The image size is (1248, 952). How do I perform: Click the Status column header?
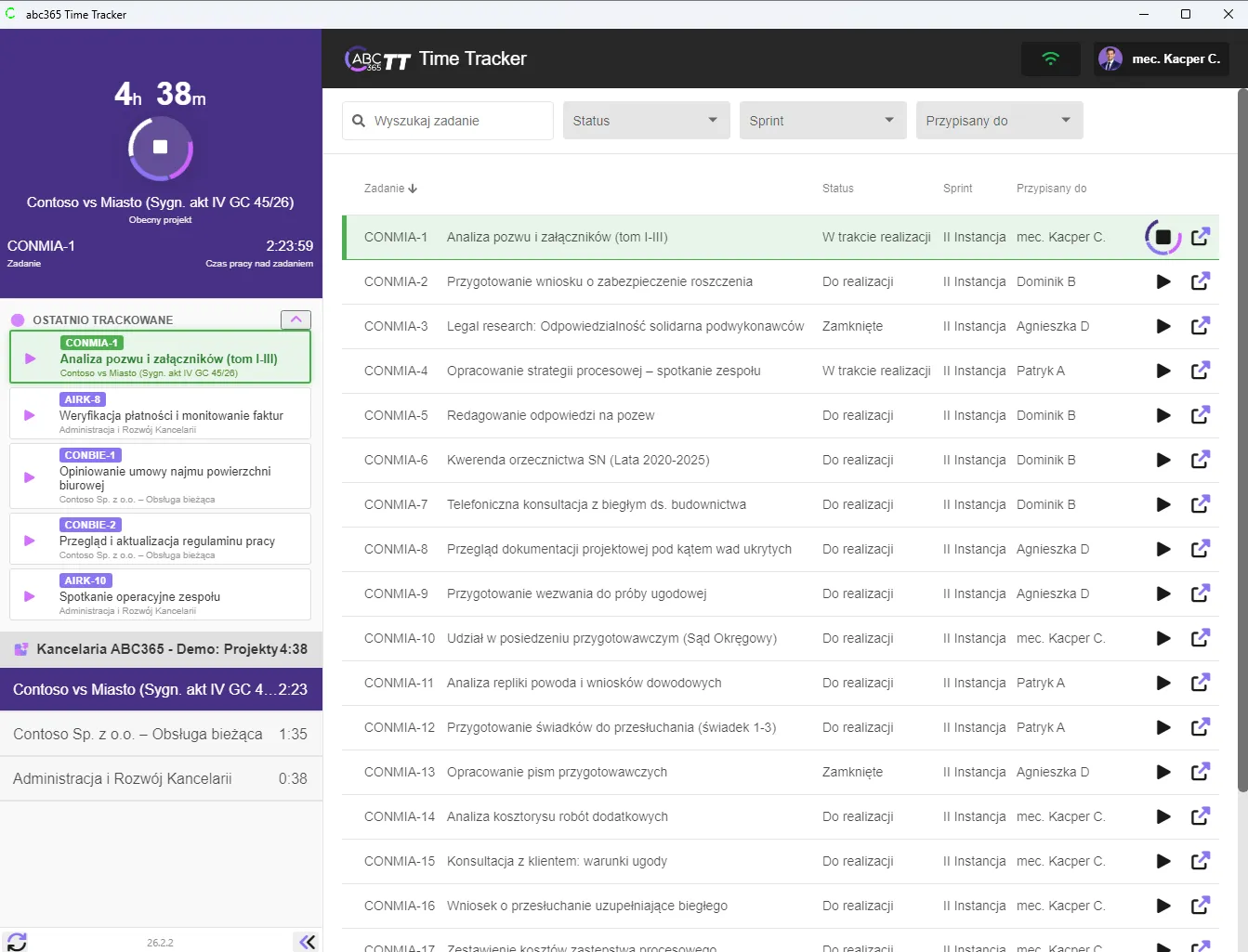pos(837,189)
